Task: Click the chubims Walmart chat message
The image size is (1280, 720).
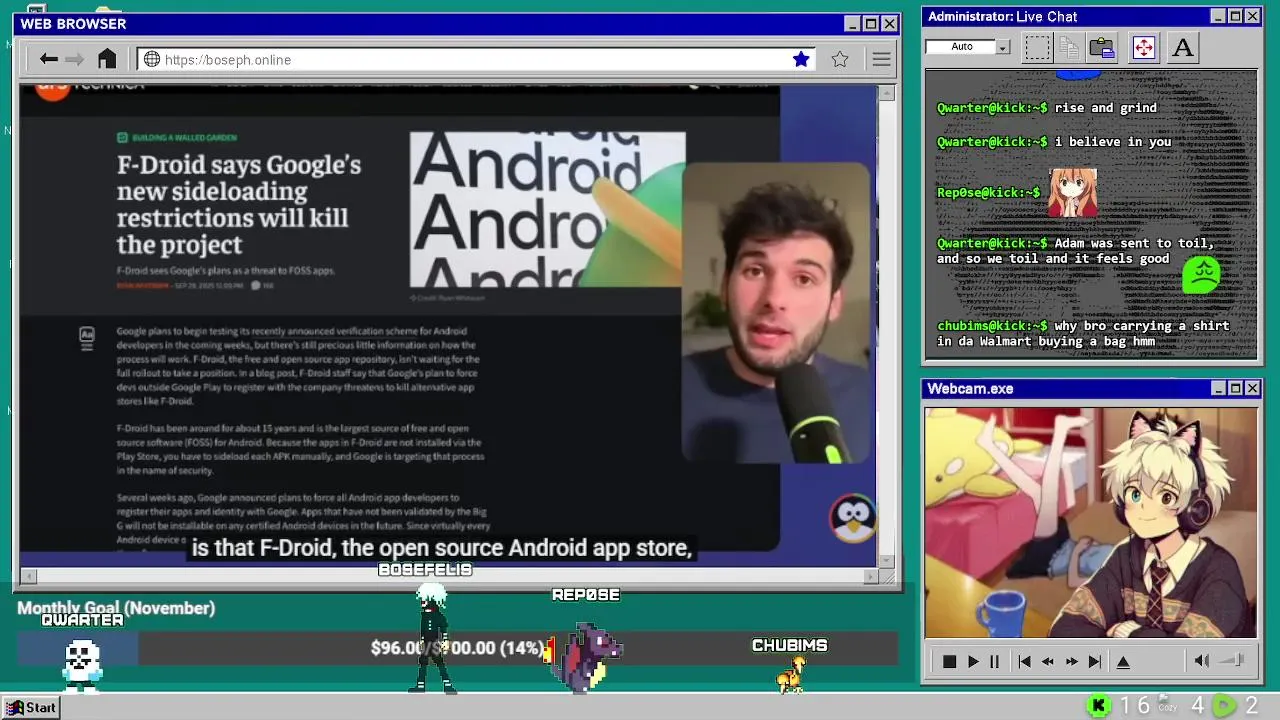Action: pyautogui.click(x=1084, y=333)
